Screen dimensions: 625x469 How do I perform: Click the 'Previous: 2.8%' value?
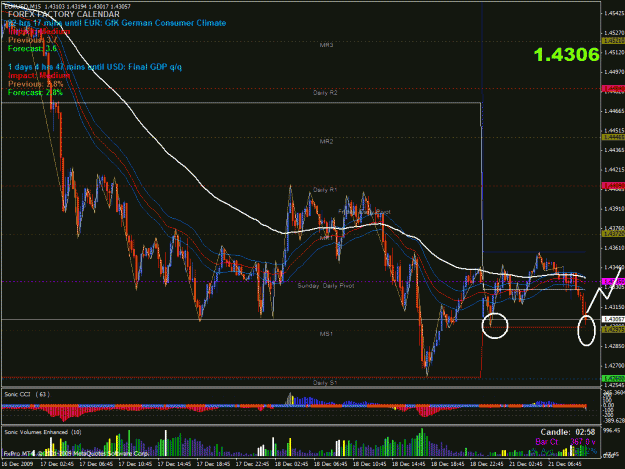tap(36, 84)
